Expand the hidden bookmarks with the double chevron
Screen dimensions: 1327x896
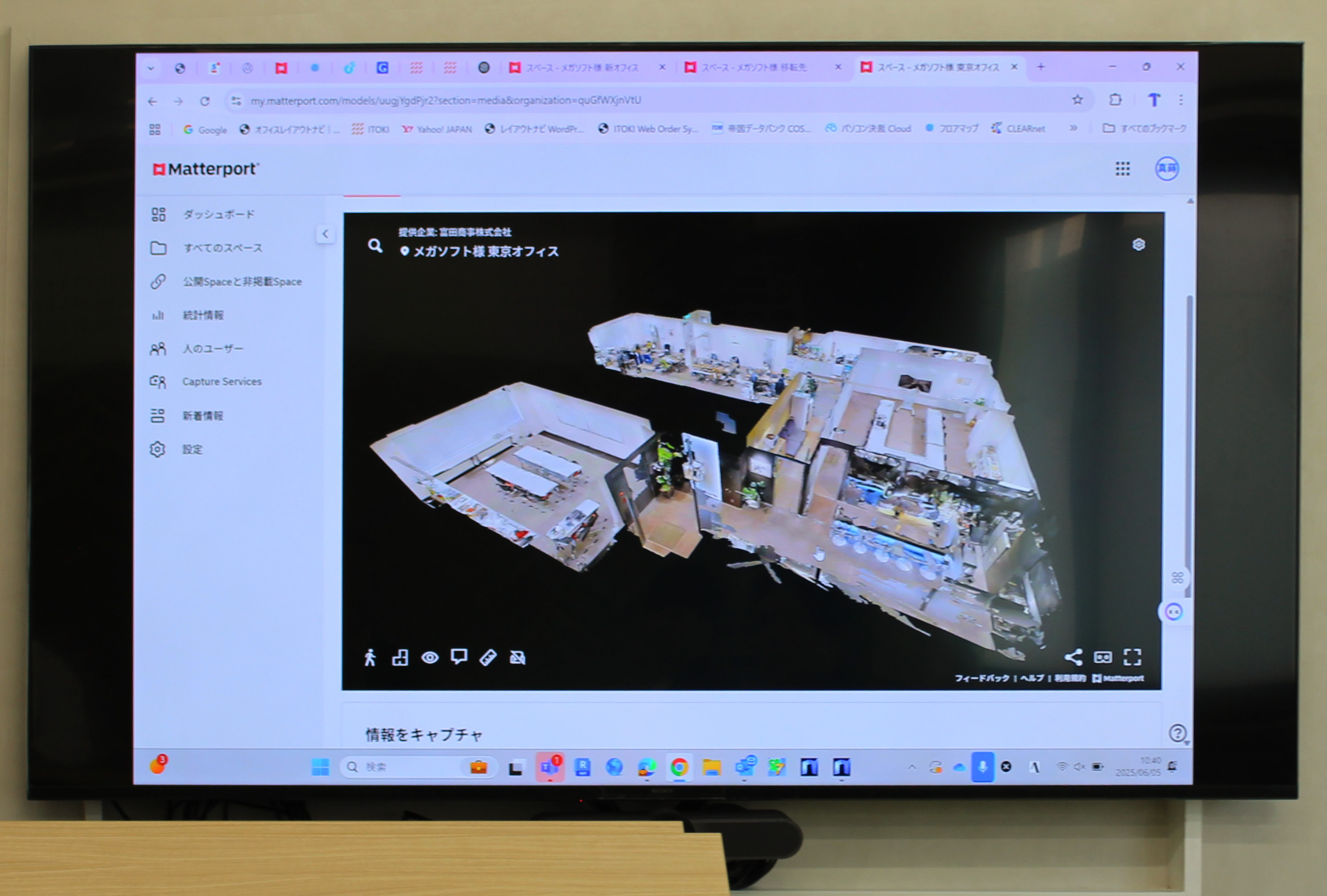tap(1074, 128)
